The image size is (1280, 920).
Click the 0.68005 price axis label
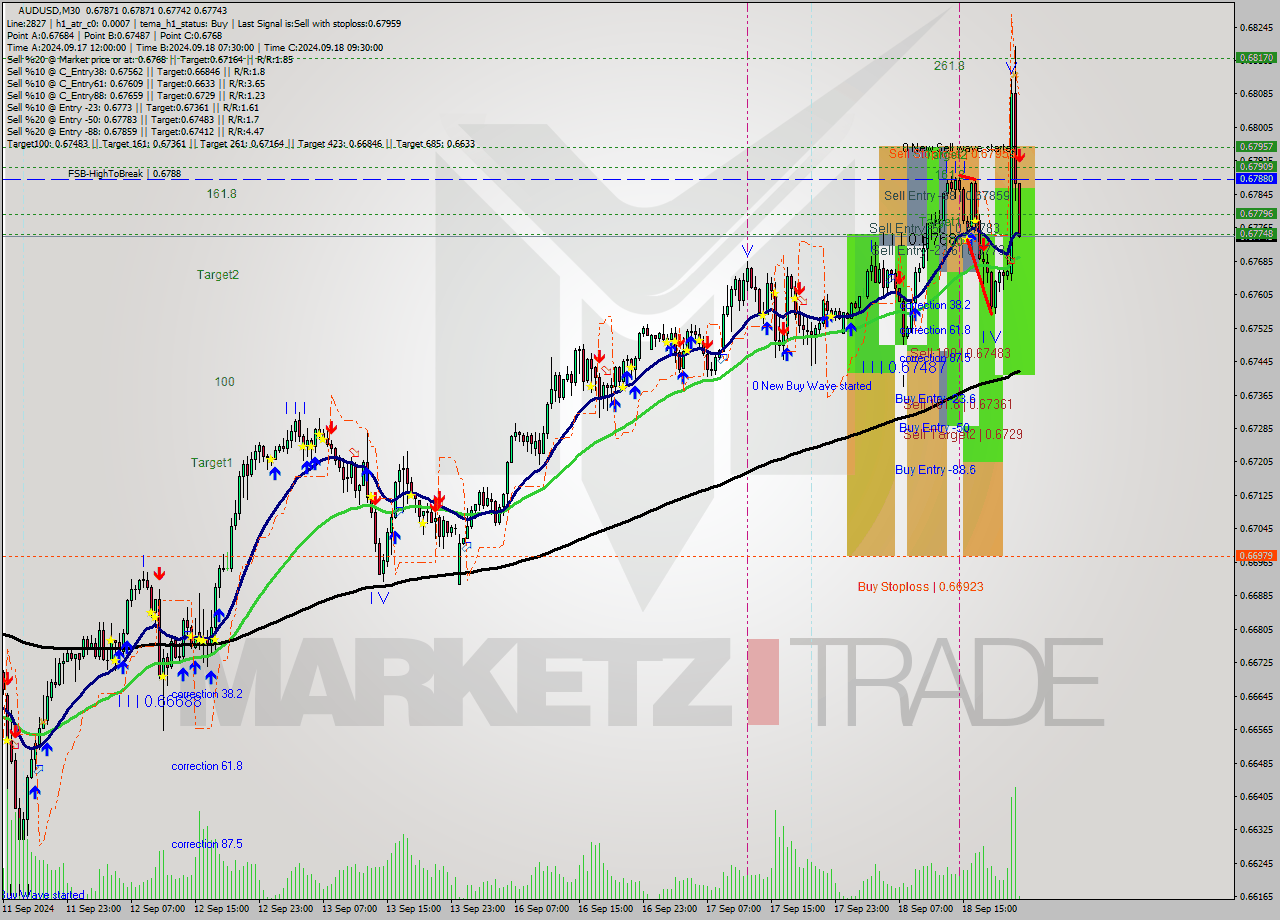coord(1257,128)
